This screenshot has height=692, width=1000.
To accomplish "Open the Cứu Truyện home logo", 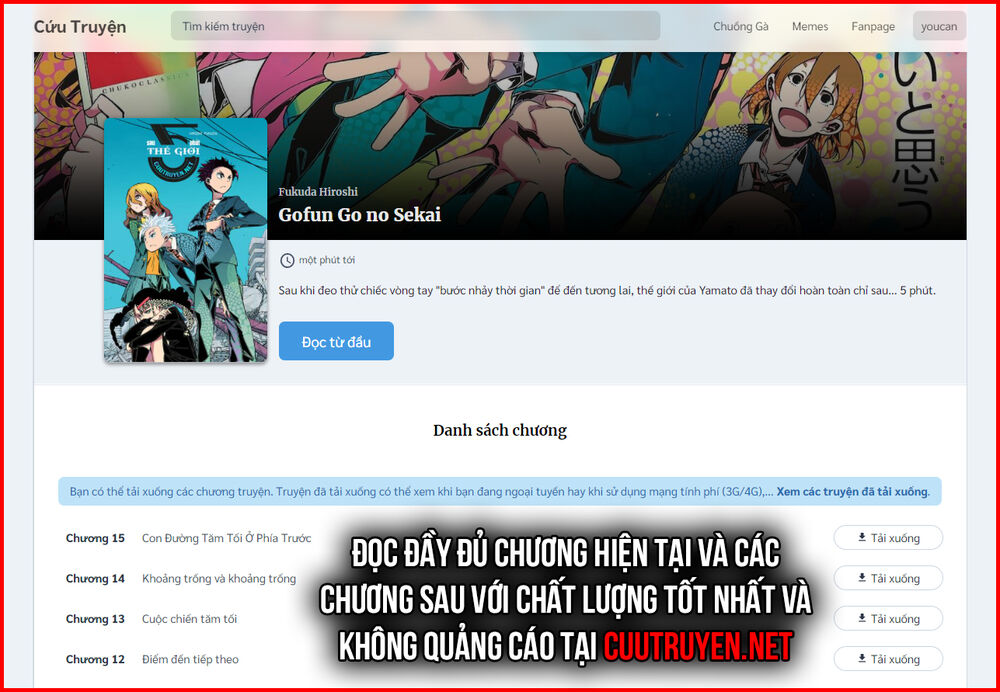I will [x=80, y=27].
